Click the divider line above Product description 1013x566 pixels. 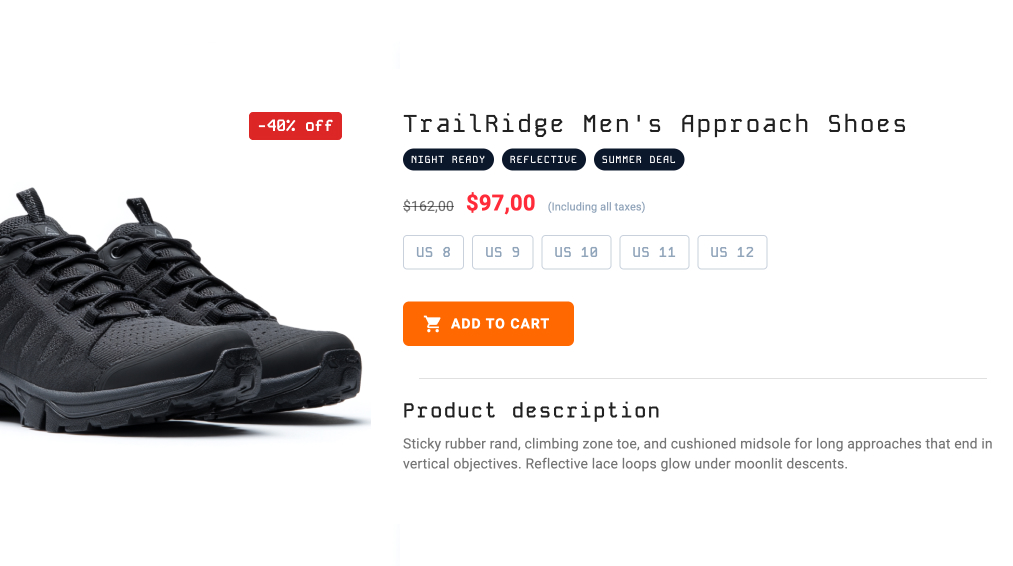[x=703, y=378]
